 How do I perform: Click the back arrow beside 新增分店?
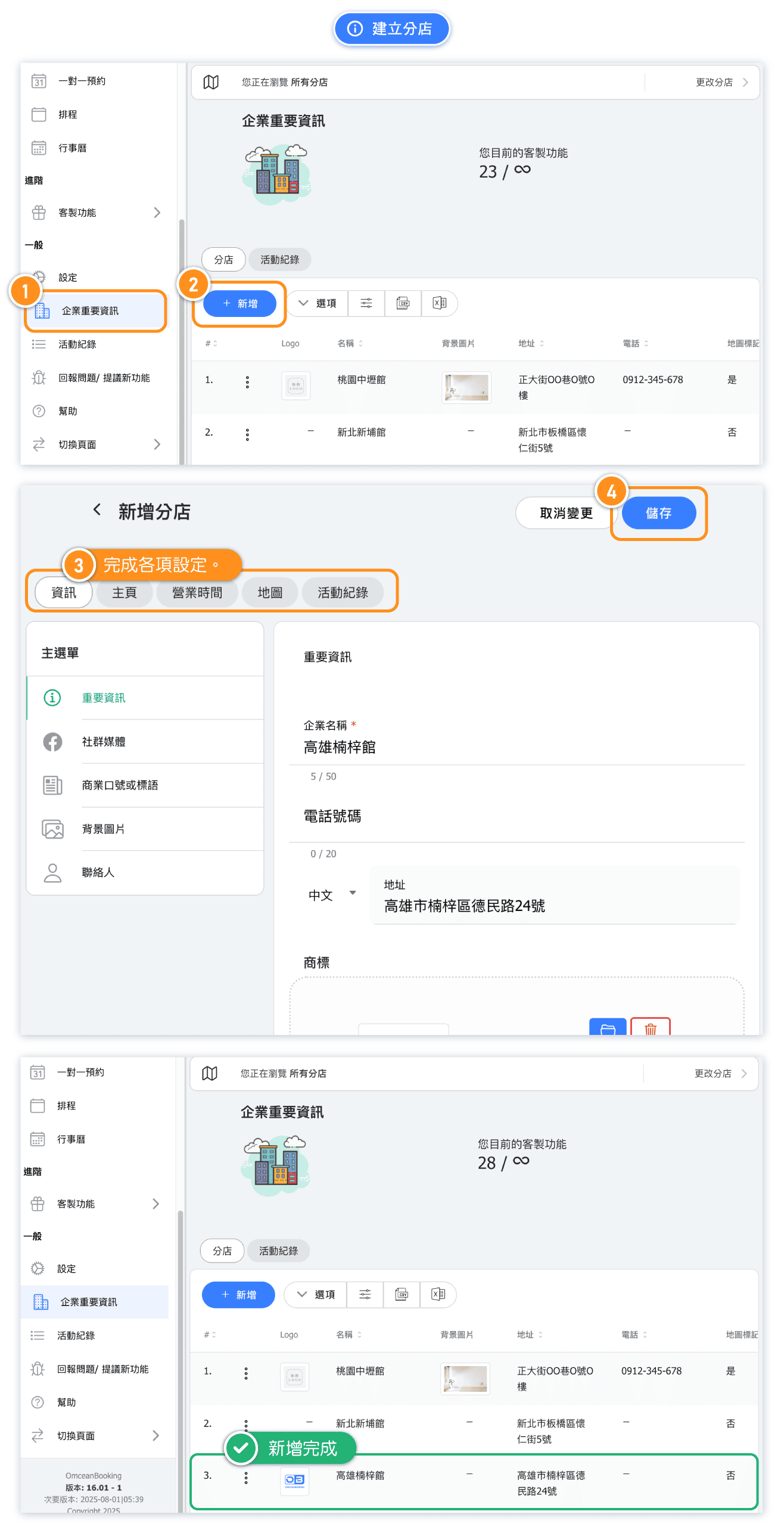[x=97, y=510]
